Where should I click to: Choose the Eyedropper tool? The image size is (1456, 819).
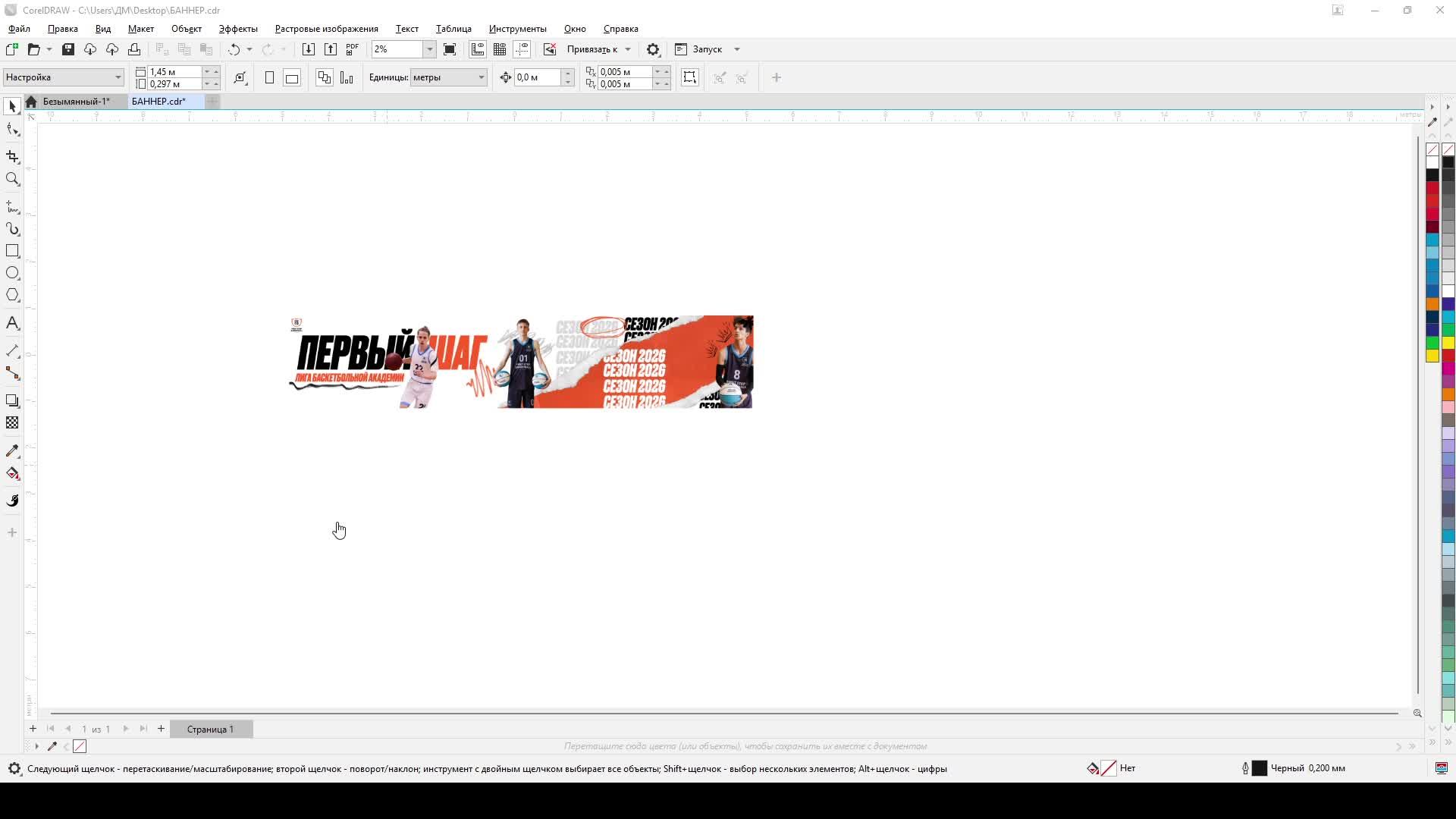[12, 451]
